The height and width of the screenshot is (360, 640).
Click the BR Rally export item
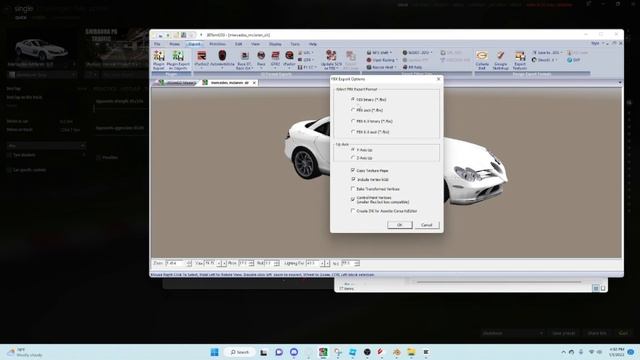[412, 67]
